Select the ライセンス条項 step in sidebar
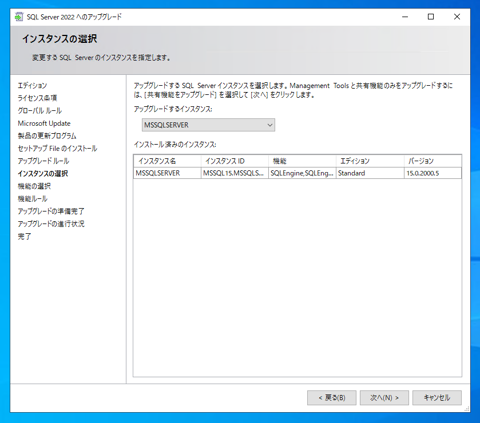The height and width of the screenshot is (423, 480). tap(37, 98)
